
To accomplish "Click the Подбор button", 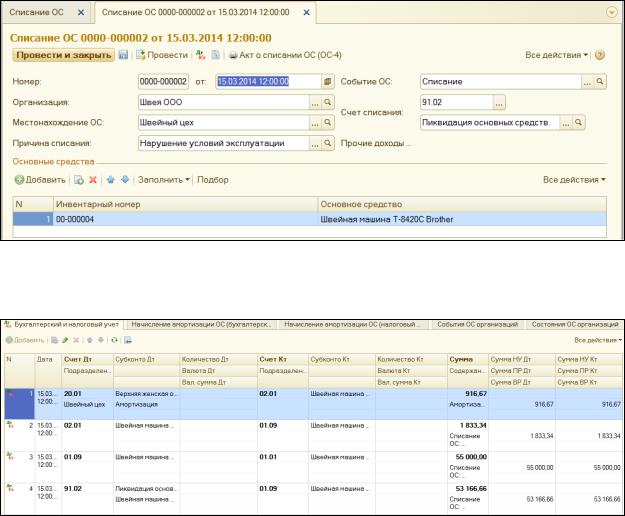I will pyautogui.click(x=213, y=180).
